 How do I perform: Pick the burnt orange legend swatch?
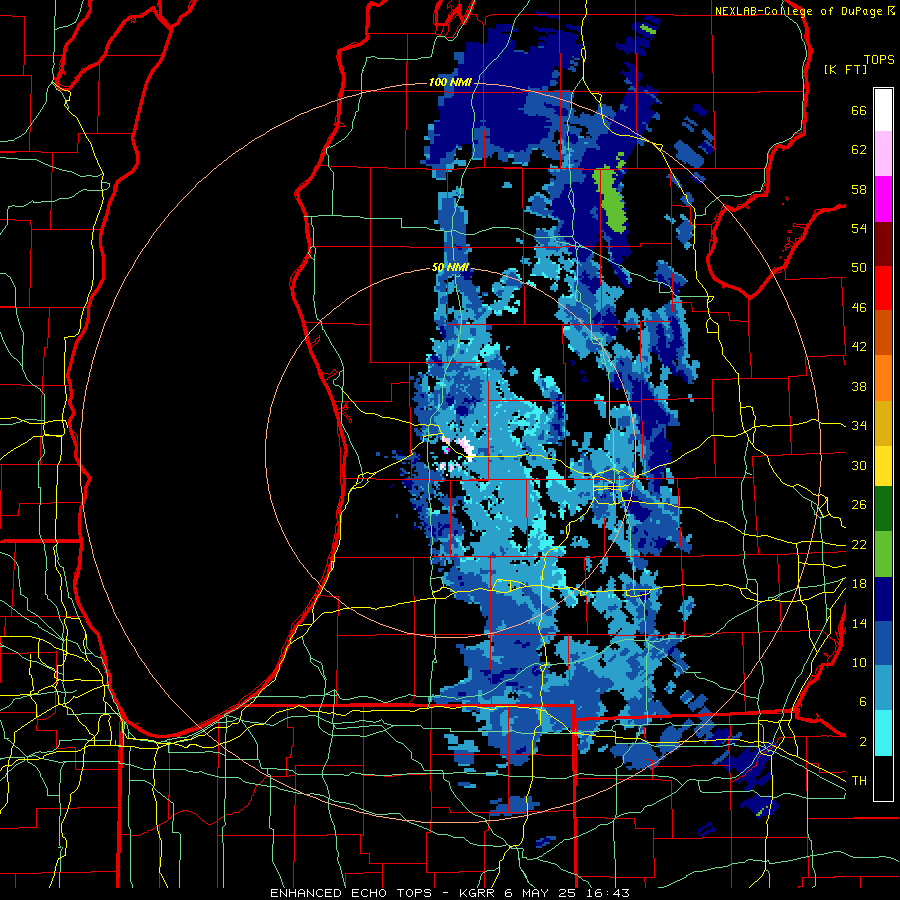(883, 333)
